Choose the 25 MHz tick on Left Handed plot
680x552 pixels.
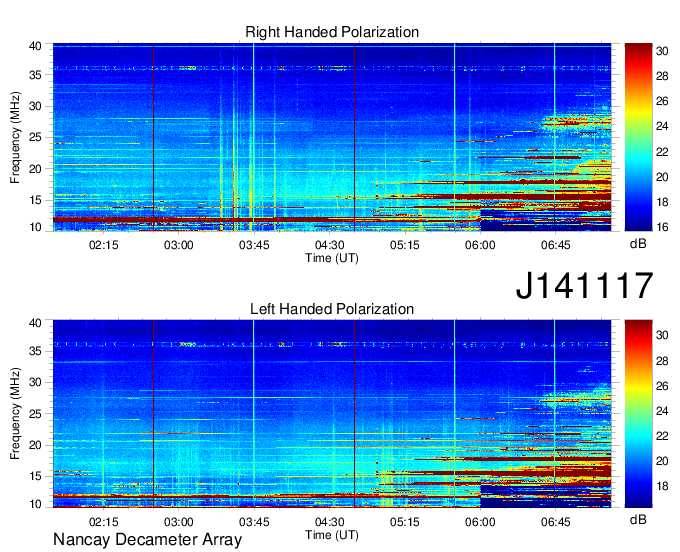(x=36, y=414)
